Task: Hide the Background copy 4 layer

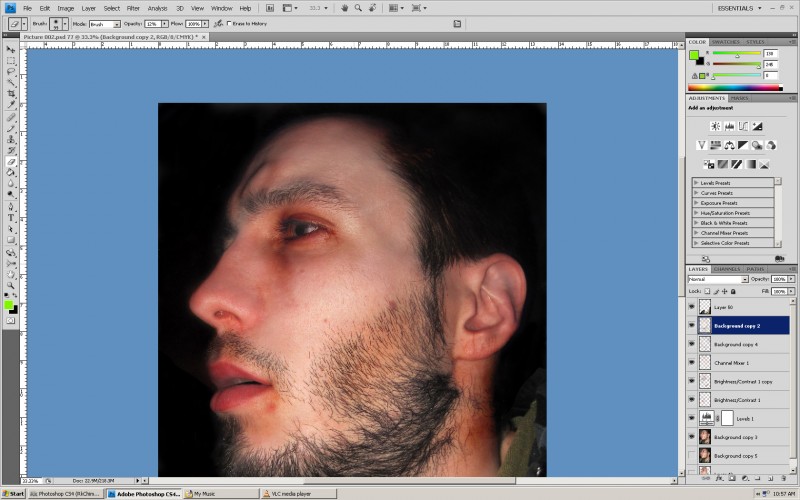Action: click(x=691, y=344)
